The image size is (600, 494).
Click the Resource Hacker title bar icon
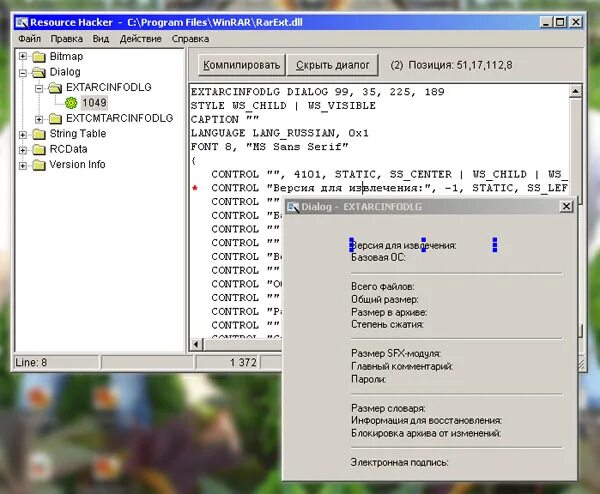(22, 23)
